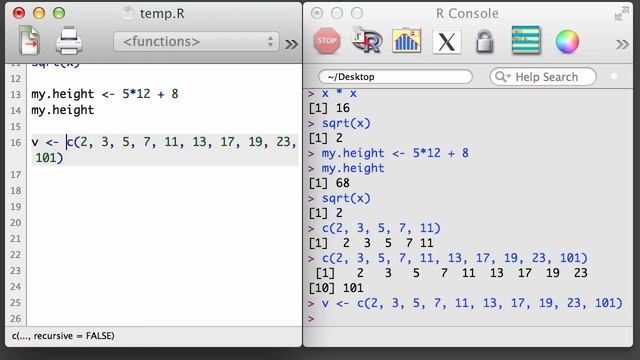Screen dimensions: 640x360
Task: Show more R Console toolbar items
Action: point(622,44)
